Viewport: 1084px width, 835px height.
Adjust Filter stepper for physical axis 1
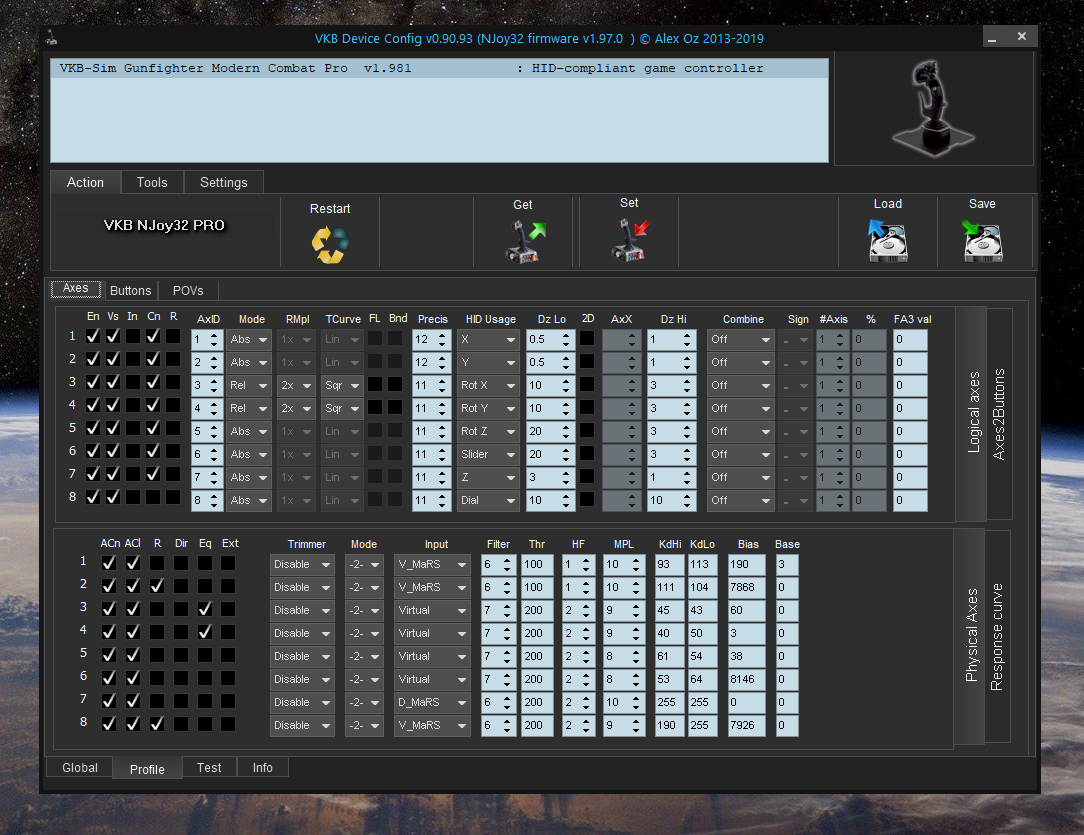point(507,565)
